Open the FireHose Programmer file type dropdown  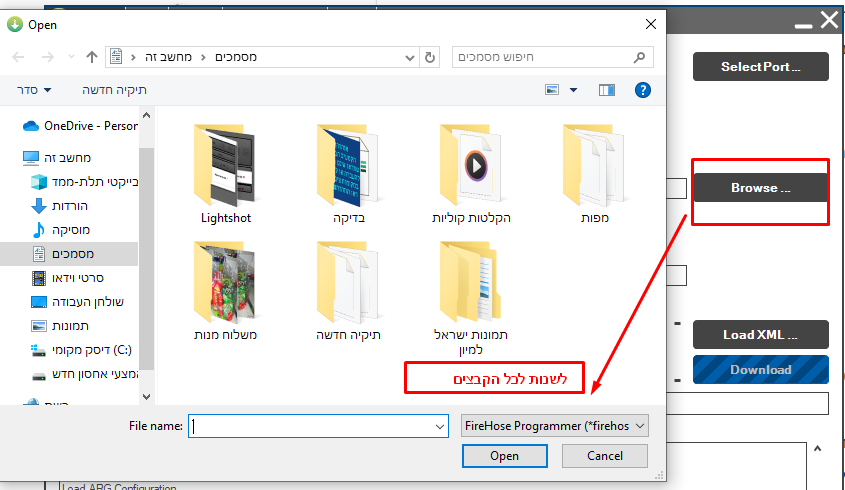[555, 426]
